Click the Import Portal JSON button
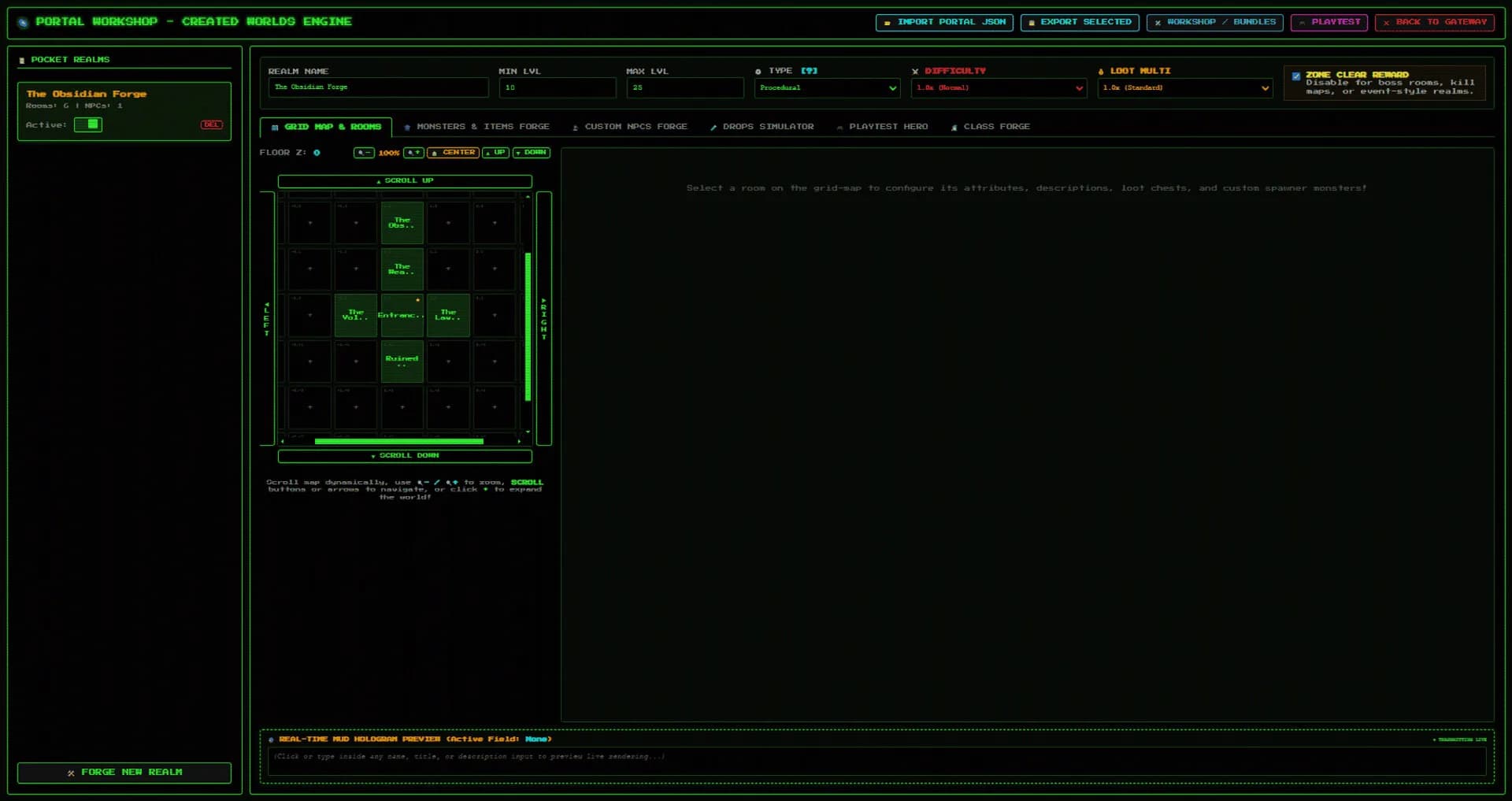1512x801 pixels. pos(944,22)
